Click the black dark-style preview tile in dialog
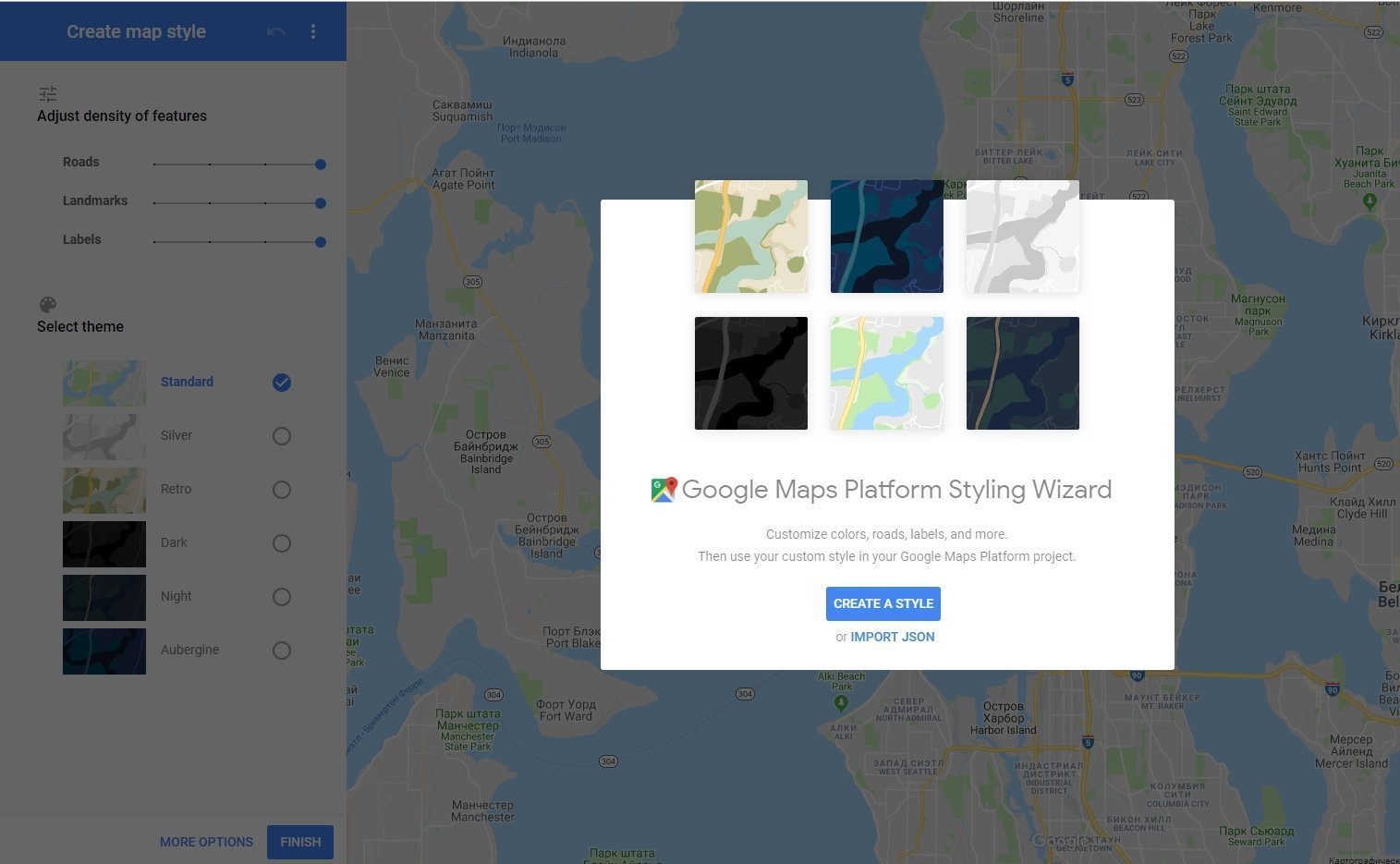 click(751, 373)
